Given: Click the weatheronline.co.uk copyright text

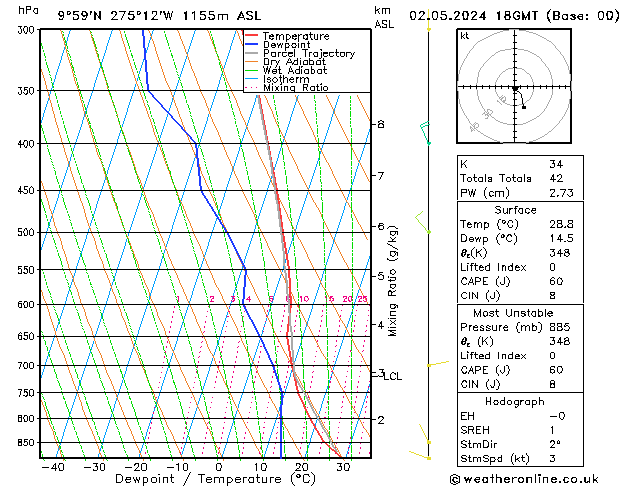Looking at the screenshot, I should tap(524, 479).
